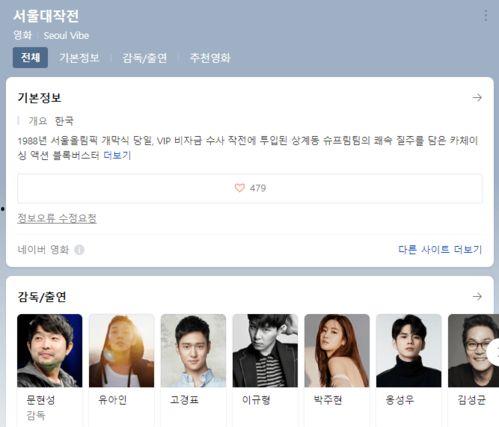Switch to the 기본정보 tab

tap(79, 58)
